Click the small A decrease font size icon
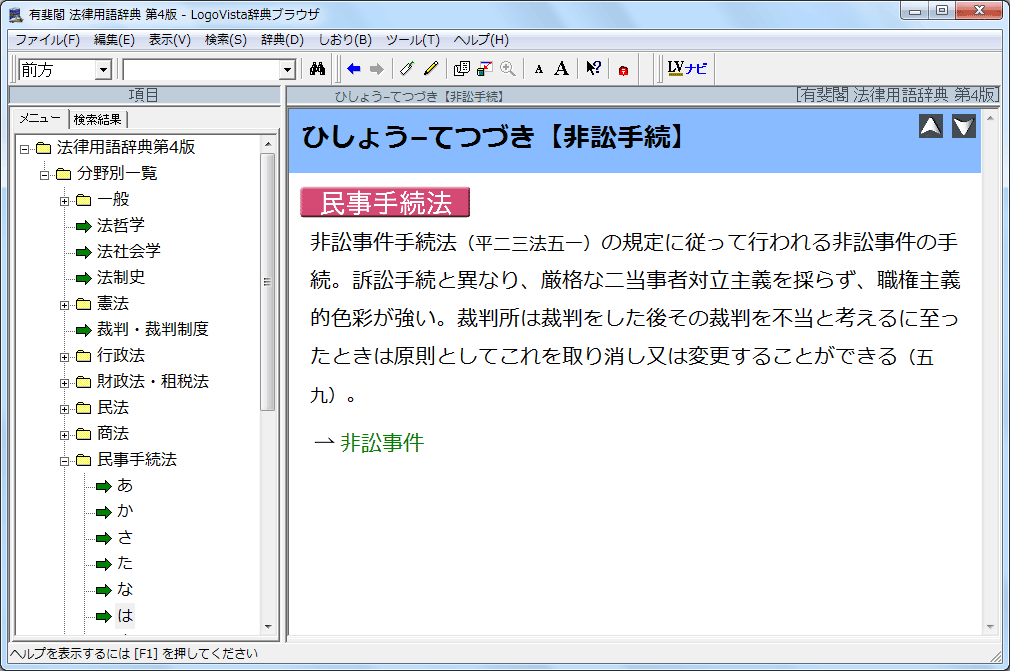 [538, 69]
